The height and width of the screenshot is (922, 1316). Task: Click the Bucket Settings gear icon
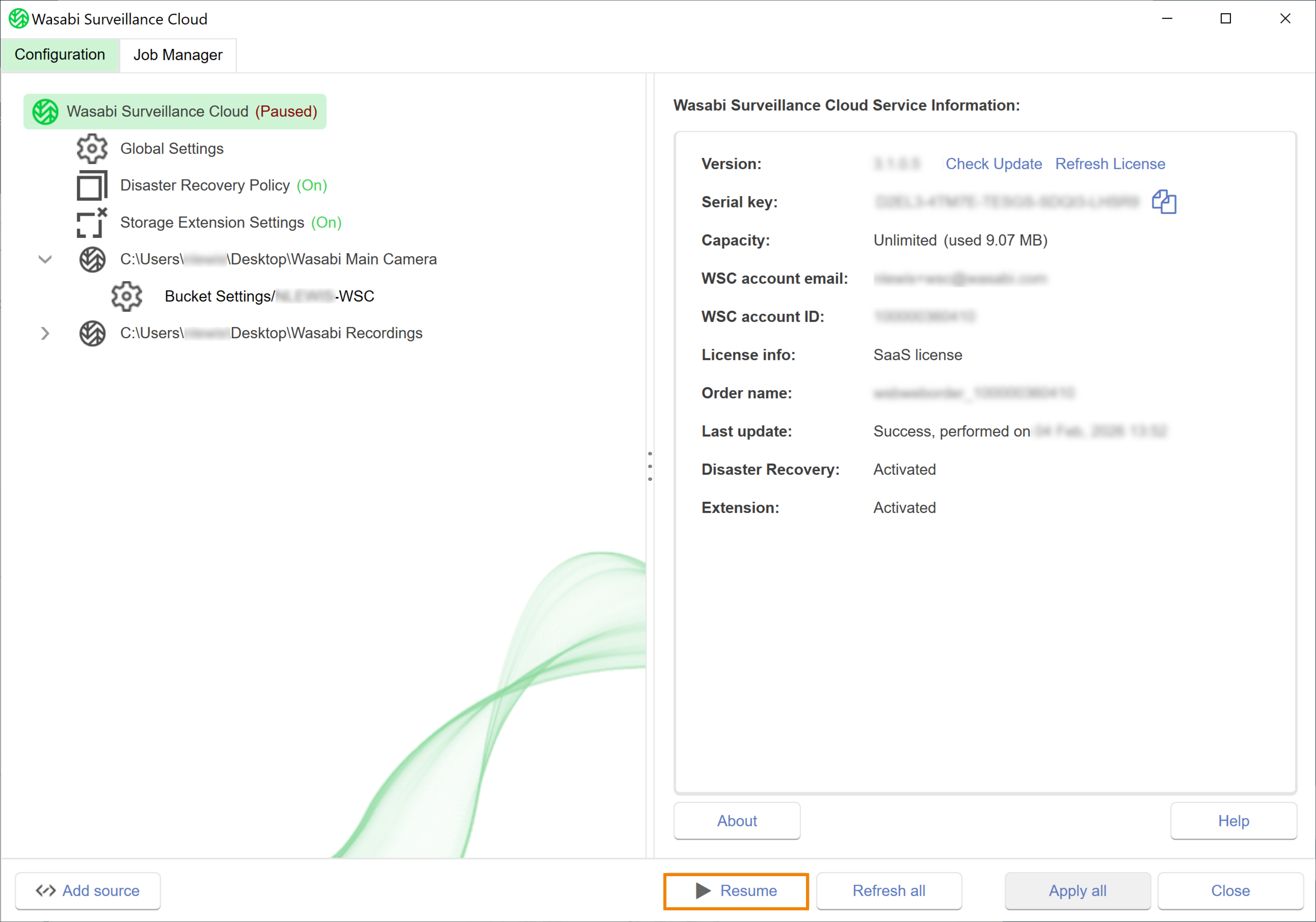coord(127,296)
